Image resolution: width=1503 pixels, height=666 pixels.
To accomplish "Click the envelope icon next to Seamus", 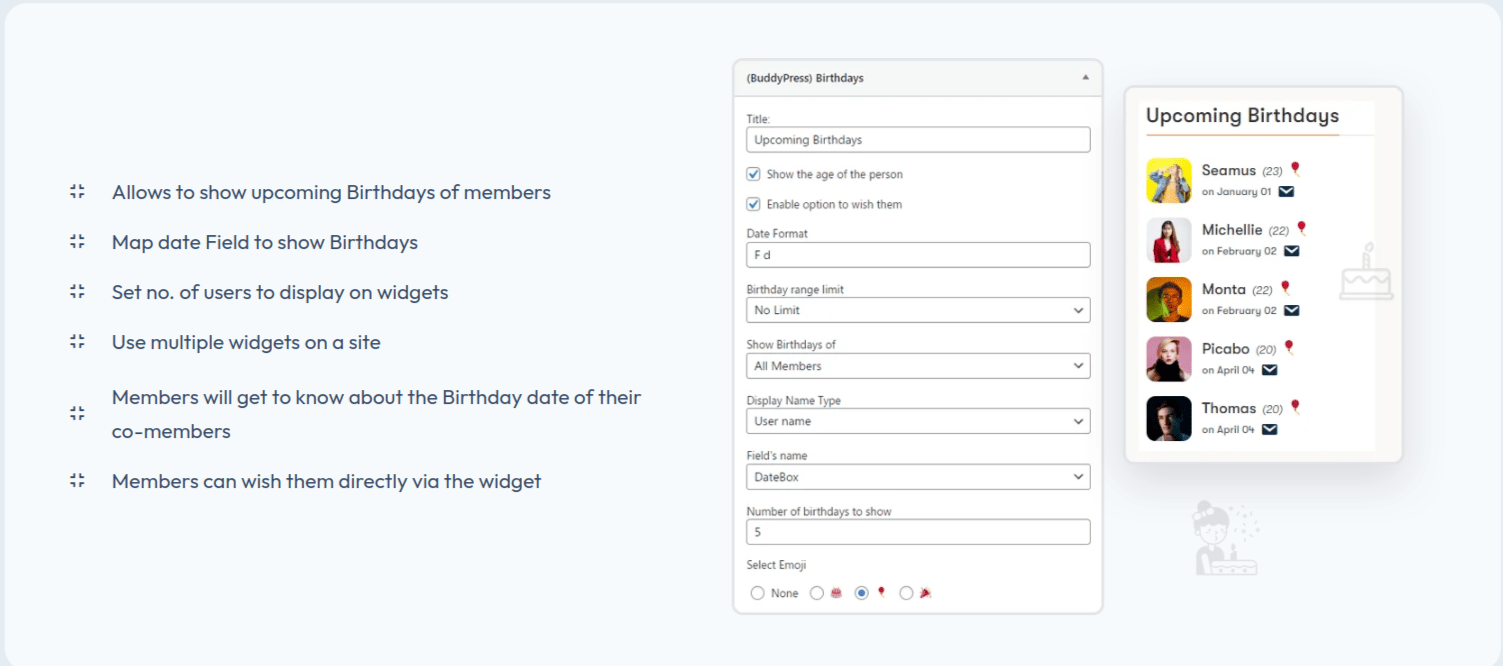I will [1286, 191].
